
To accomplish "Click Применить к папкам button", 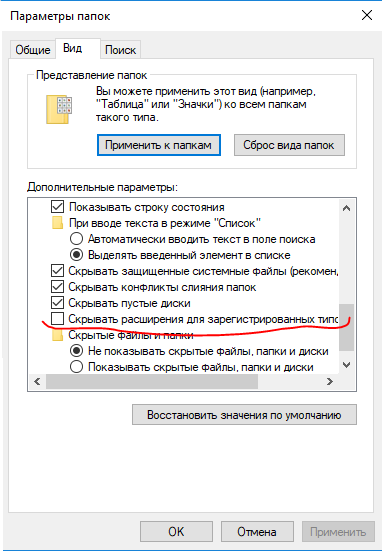I will pyautogui.click(x=158, y=145).
